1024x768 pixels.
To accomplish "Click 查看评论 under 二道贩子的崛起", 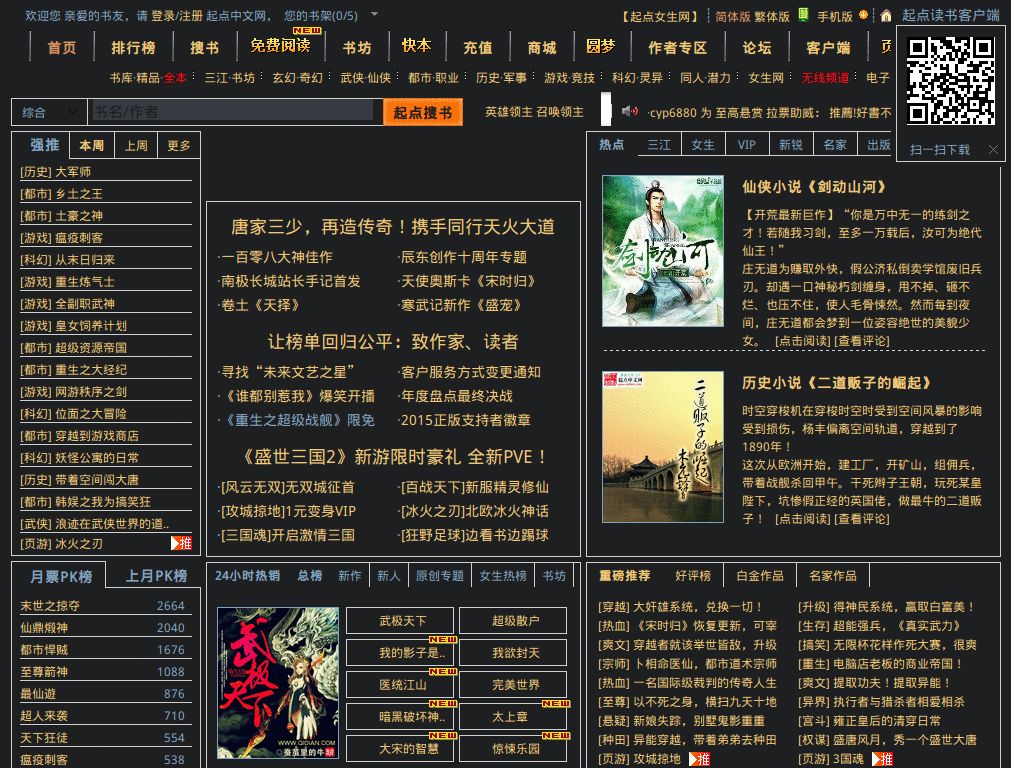I will click(861, 519).
